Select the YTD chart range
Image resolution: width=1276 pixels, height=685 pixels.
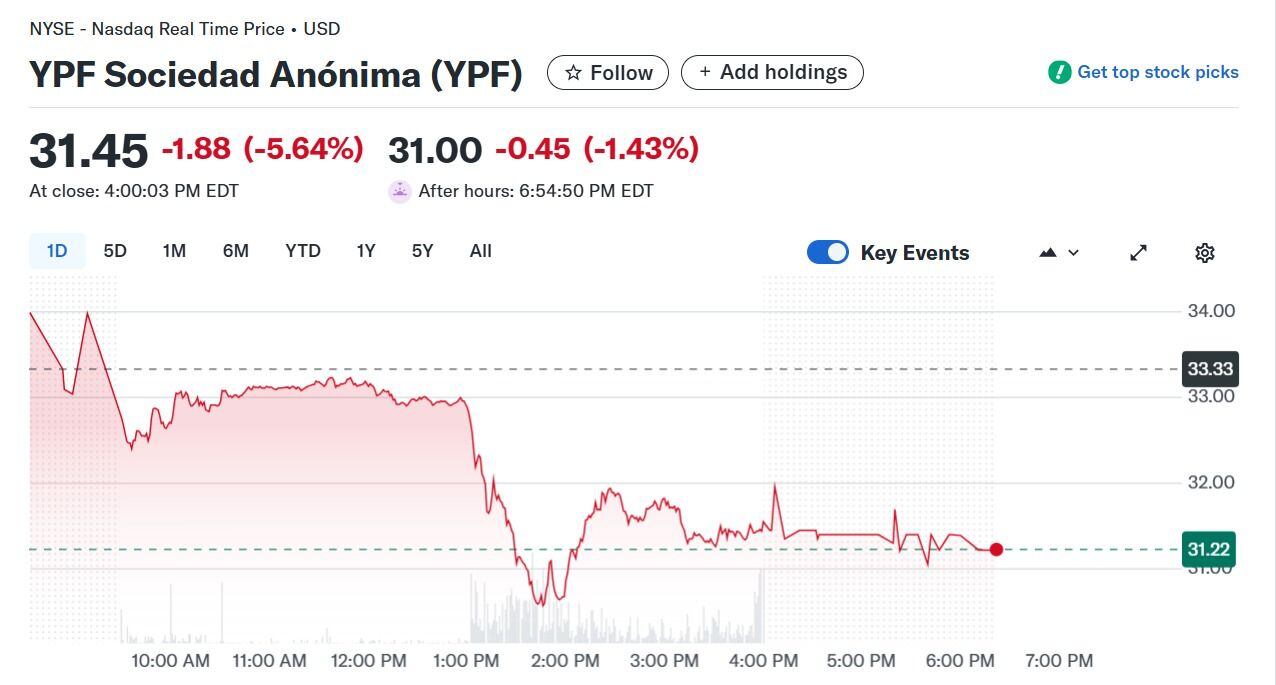point(302,251)
